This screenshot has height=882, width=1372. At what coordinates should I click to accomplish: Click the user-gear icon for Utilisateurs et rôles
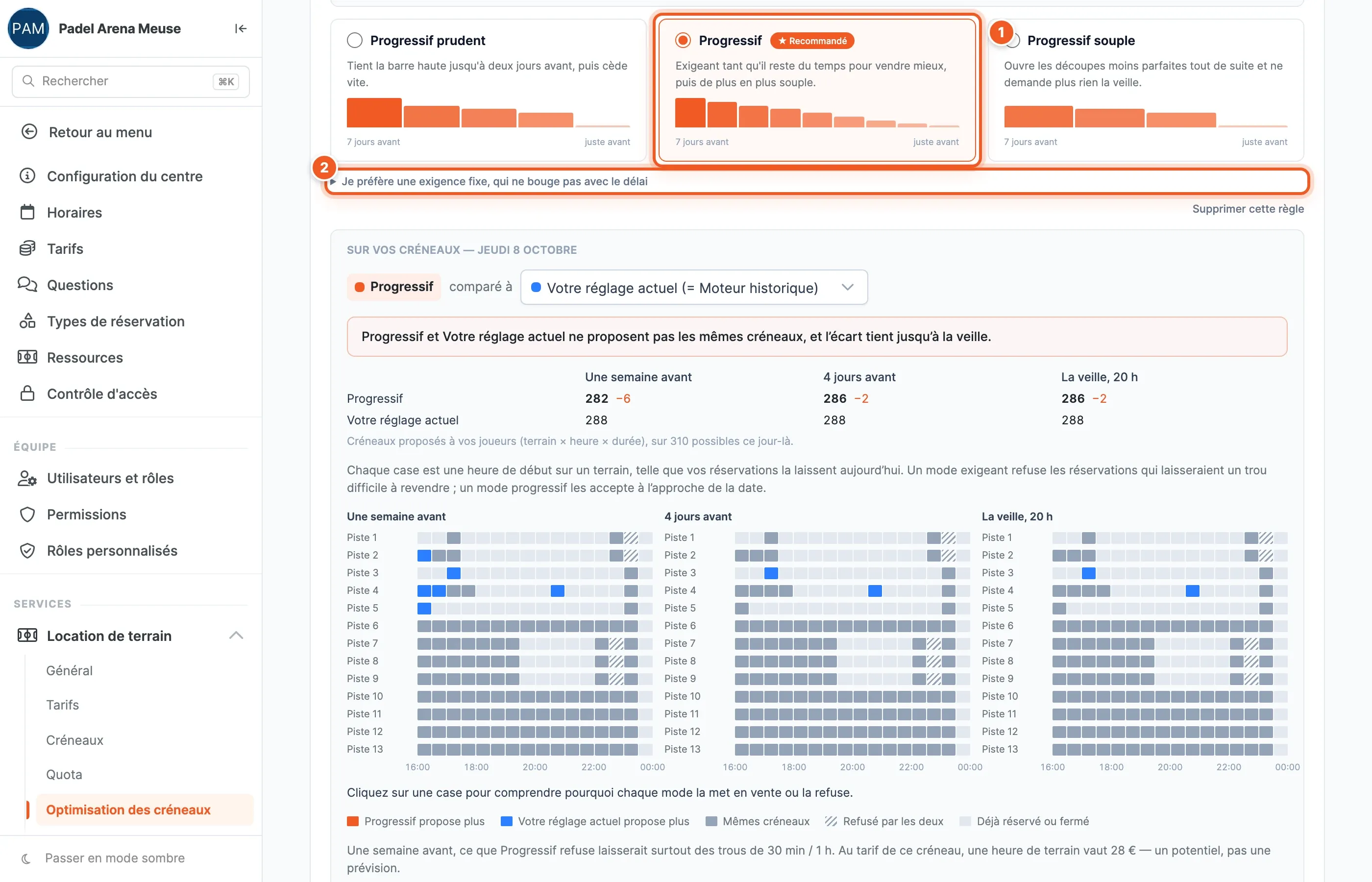[27, 478]
